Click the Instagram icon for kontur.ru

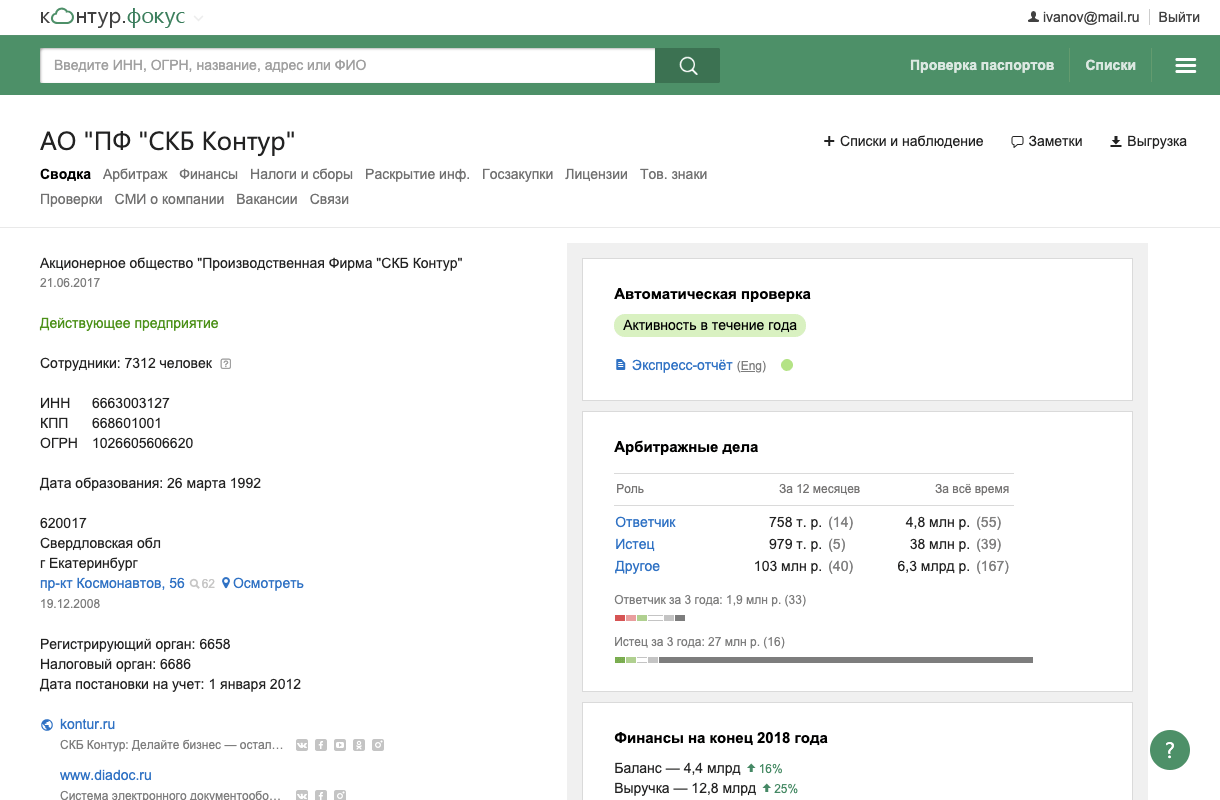click(378, 745)
